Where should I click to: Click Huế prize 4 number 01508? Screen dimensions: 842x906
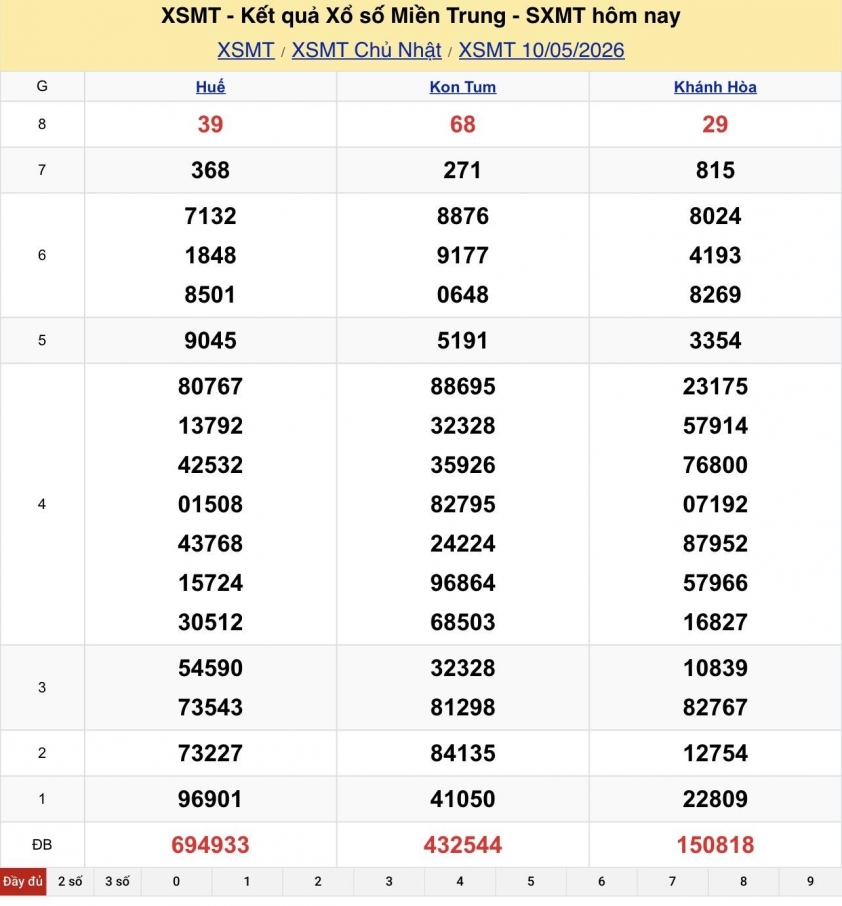(210, 504)
